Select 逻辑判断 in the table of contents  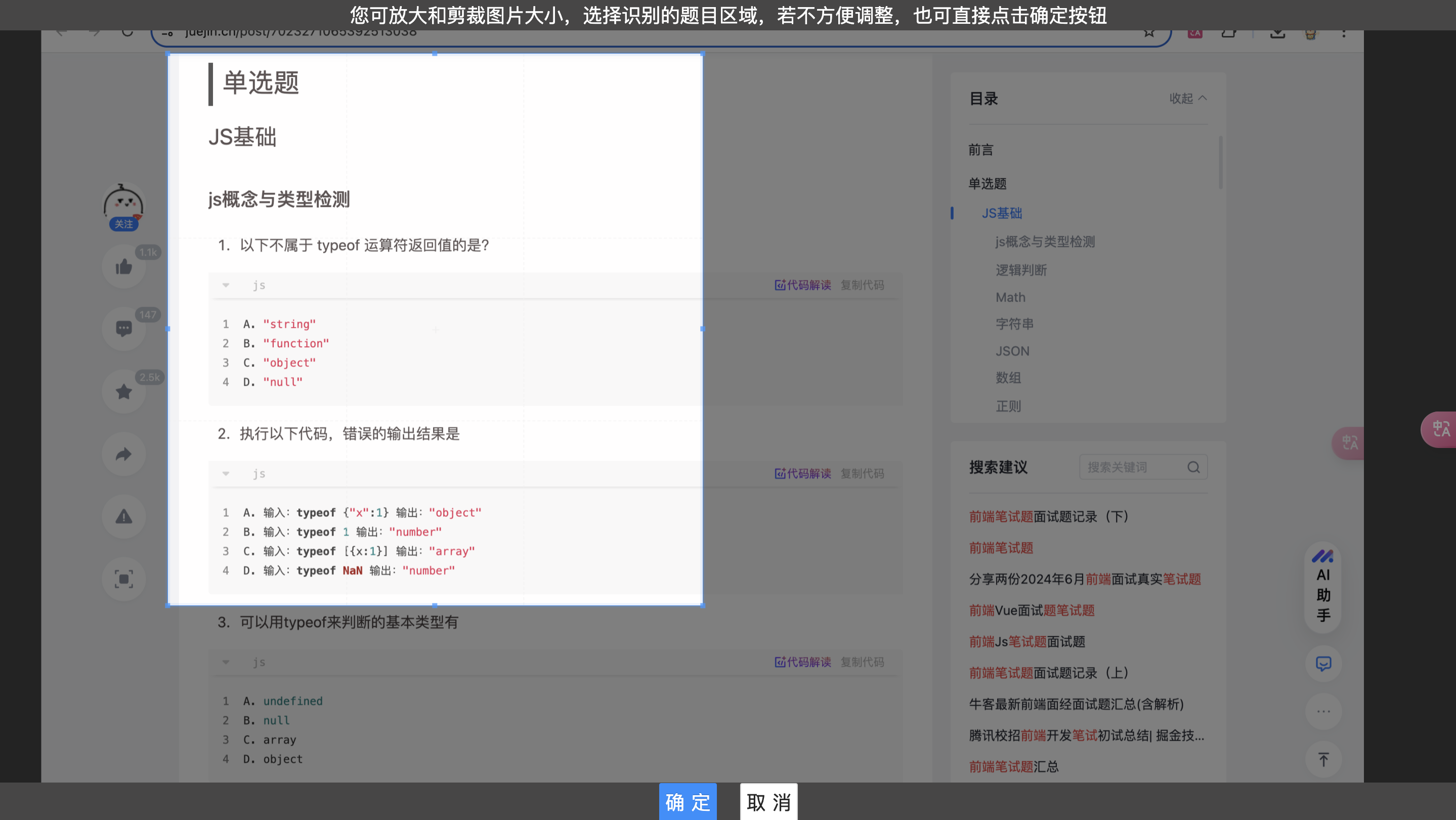click(x=1021, y=270)
